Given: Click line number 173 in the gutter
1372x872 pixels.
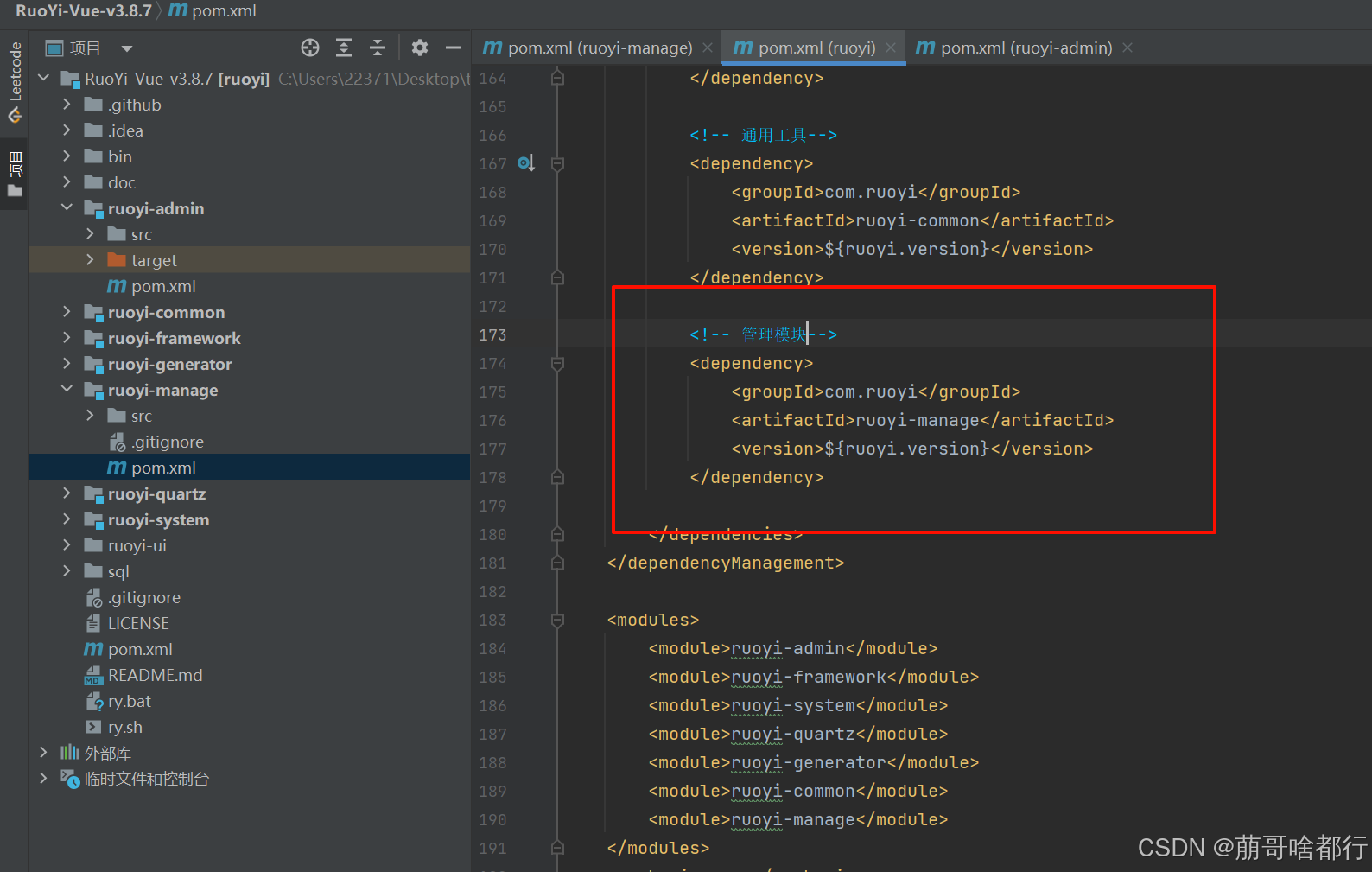Looking at the screenshot, I should pos(492,335).
